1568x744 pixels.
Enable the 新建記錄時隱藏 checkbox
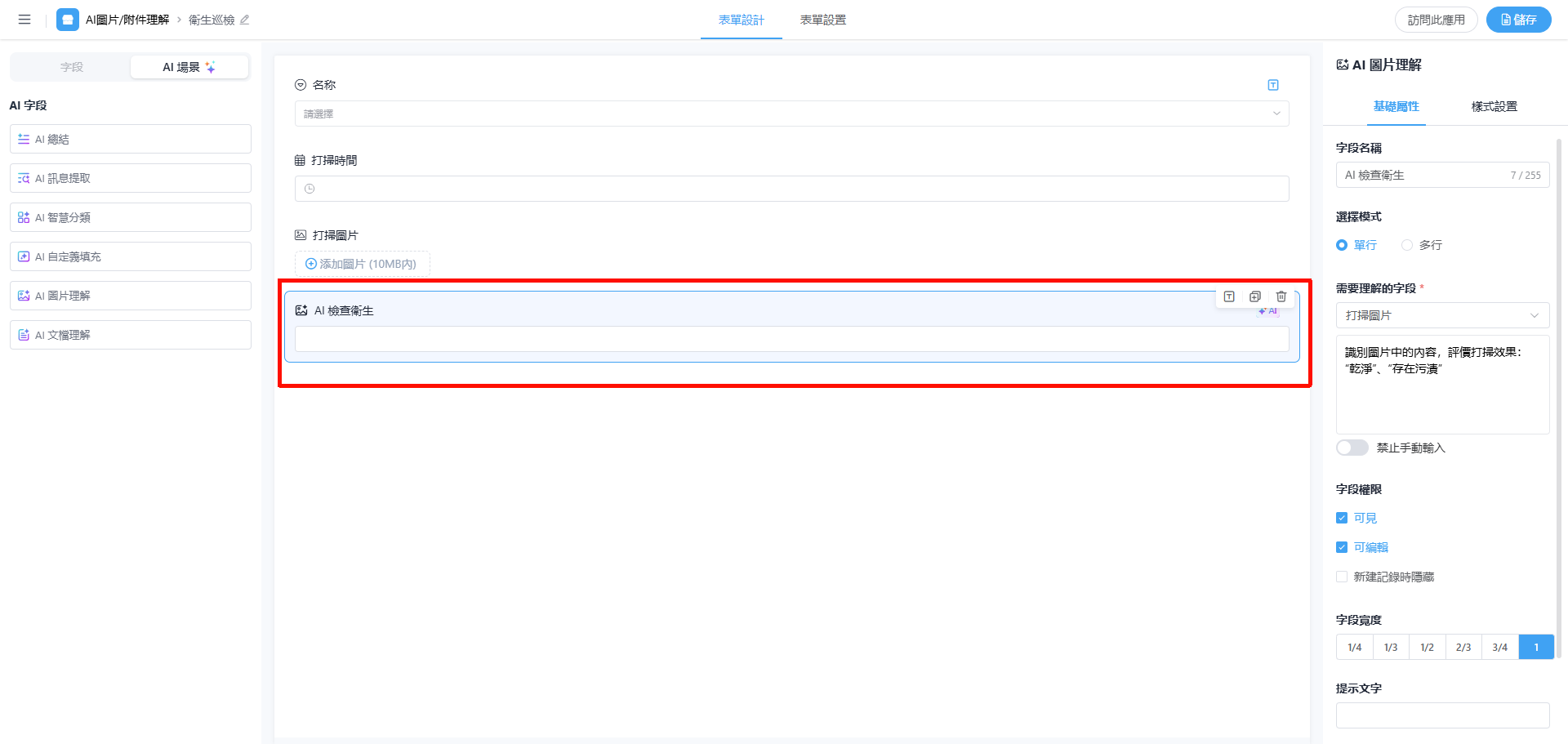tap(1342, 577)
